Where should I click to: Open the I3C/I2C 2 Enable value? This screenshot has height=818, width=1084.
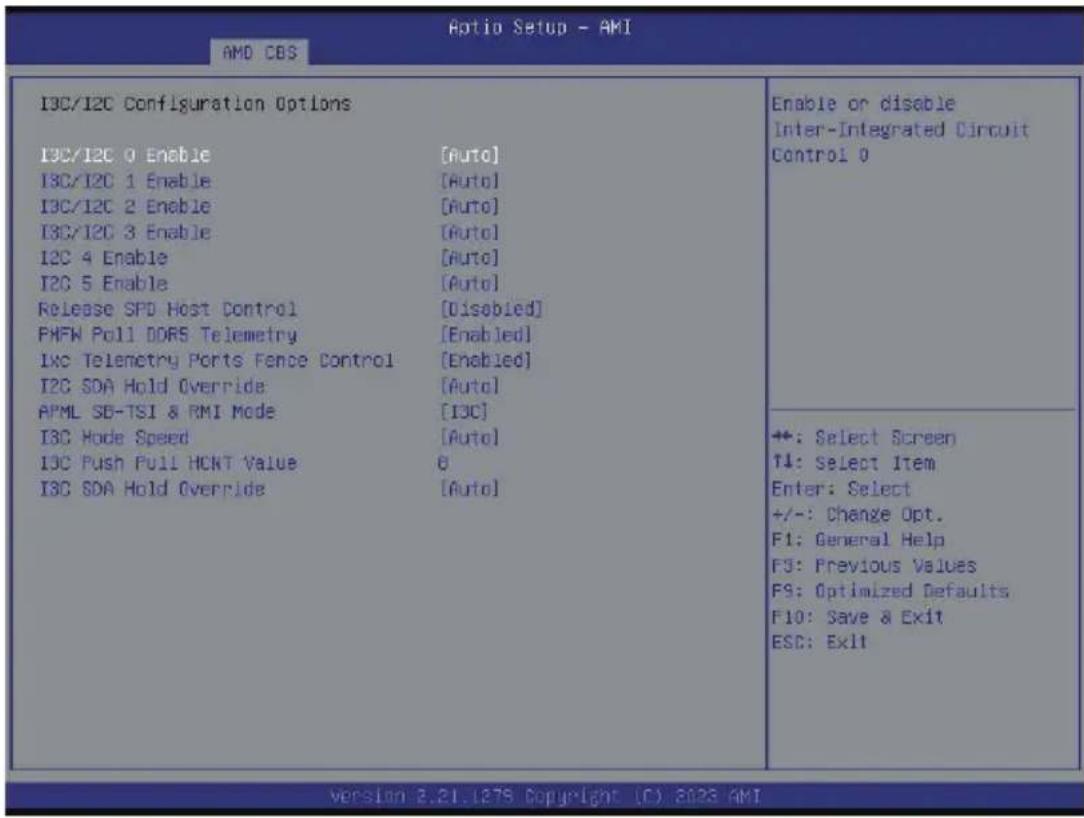(469, 207)
